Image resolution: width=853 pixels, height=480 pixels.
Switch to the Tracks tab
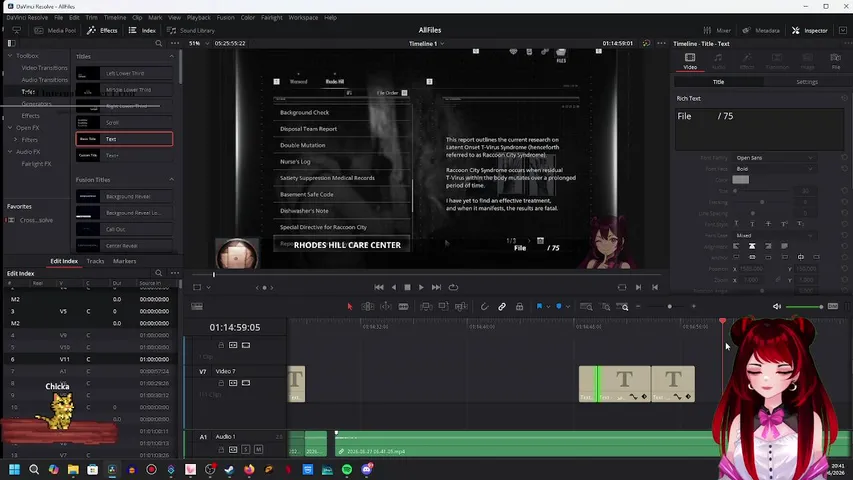(95, 261)
